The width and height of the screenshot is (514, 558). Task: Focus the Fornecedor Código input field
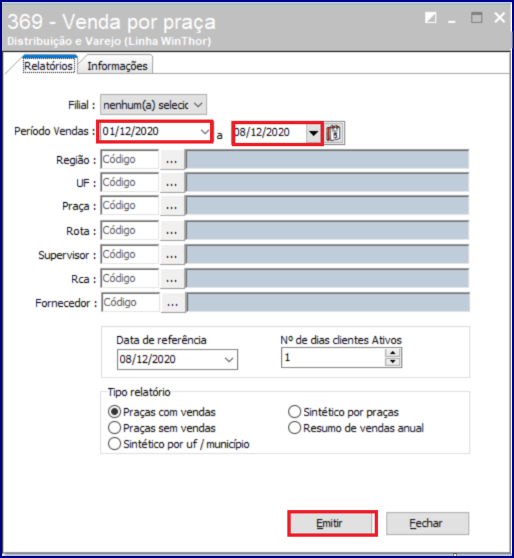point(131,302)
